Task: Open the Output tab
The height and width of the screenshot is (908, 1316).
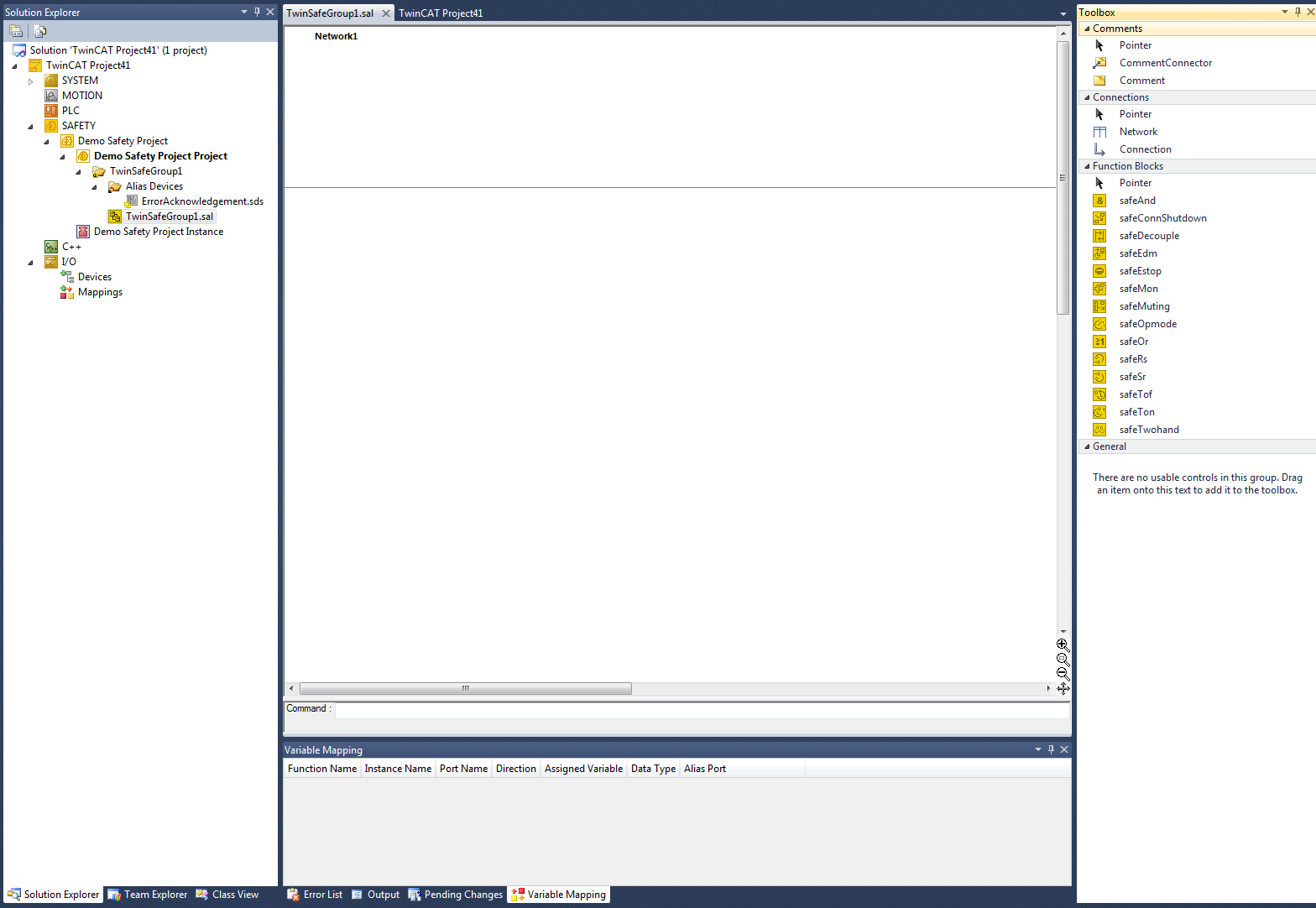Action: 375,895
